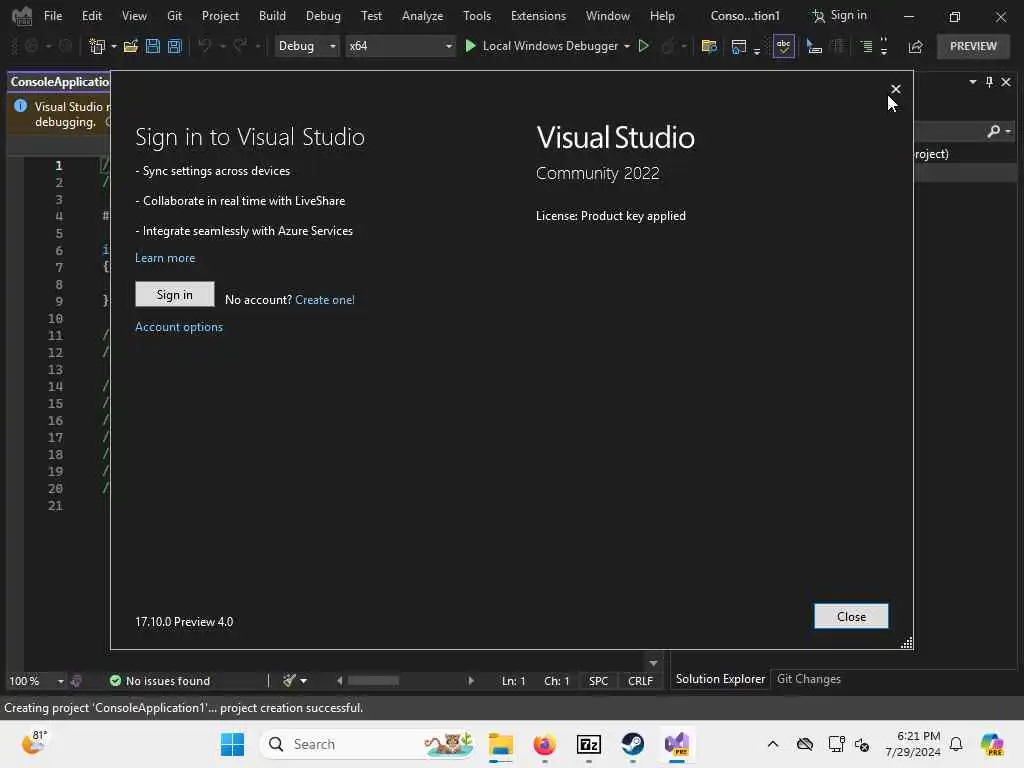Click the taskbar Search box
Viewport: 1024px width, 768px height.
(368, 744)
